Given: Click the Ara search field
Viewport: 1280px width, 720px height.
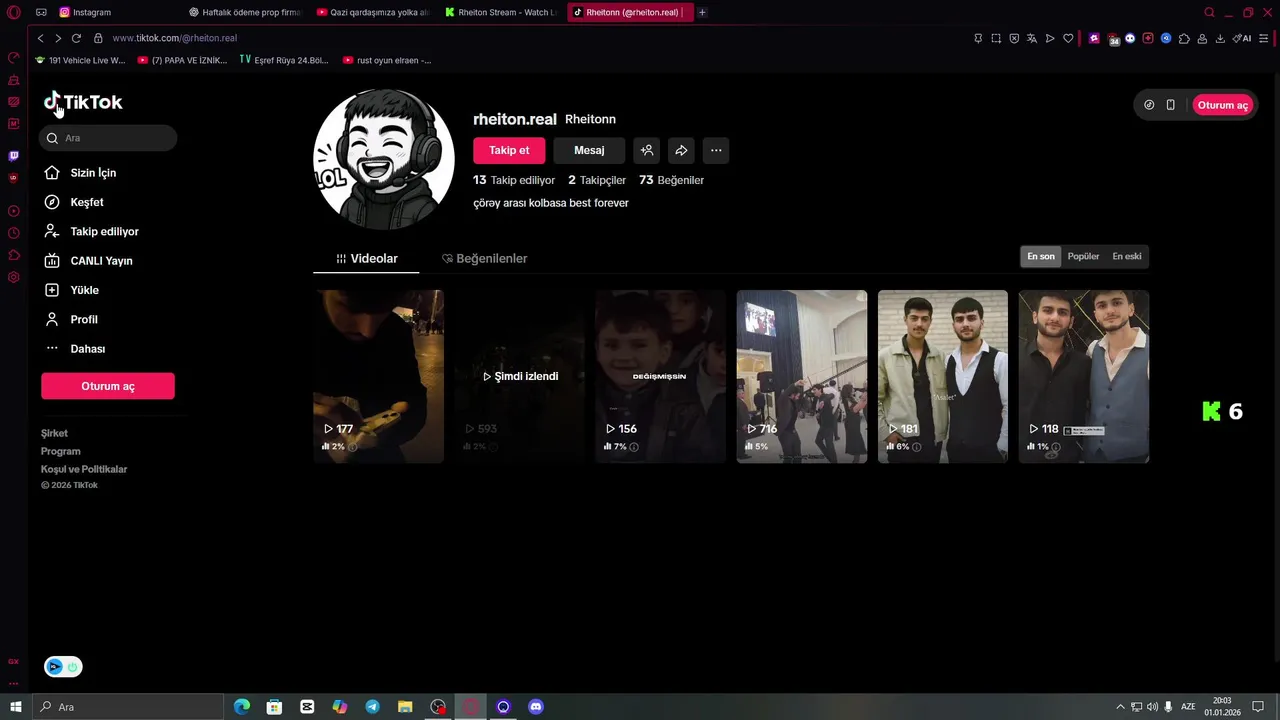Looking at the screenshot, I should pos(108,138).
